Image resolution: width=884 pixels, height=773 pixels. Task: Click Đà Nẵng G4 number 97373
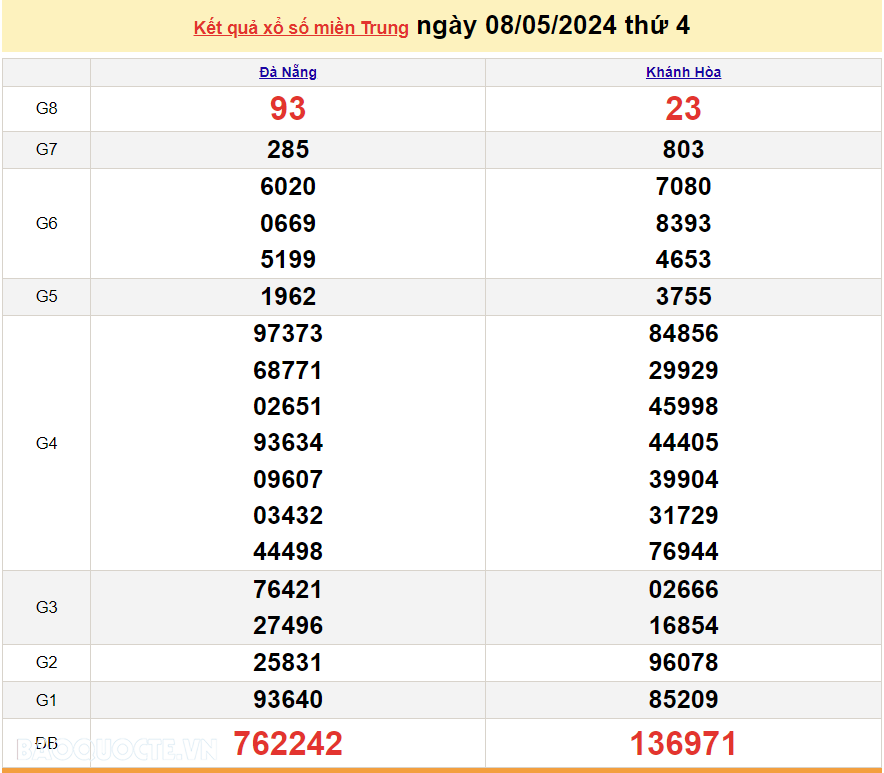click(288, 333)
